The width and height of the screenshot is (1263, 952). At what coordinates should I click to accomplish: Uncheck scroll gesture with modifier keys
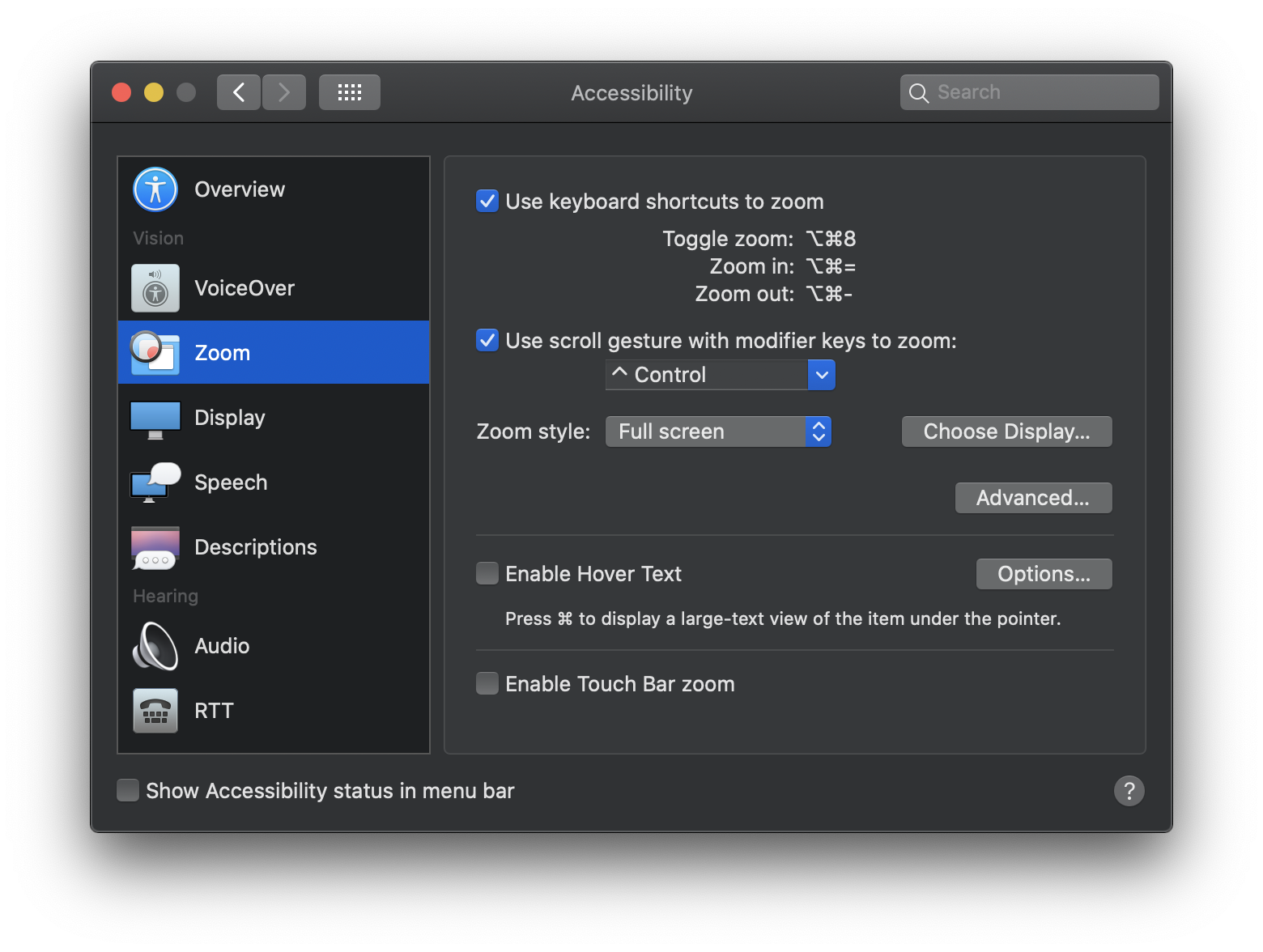(x=487, y=340)
